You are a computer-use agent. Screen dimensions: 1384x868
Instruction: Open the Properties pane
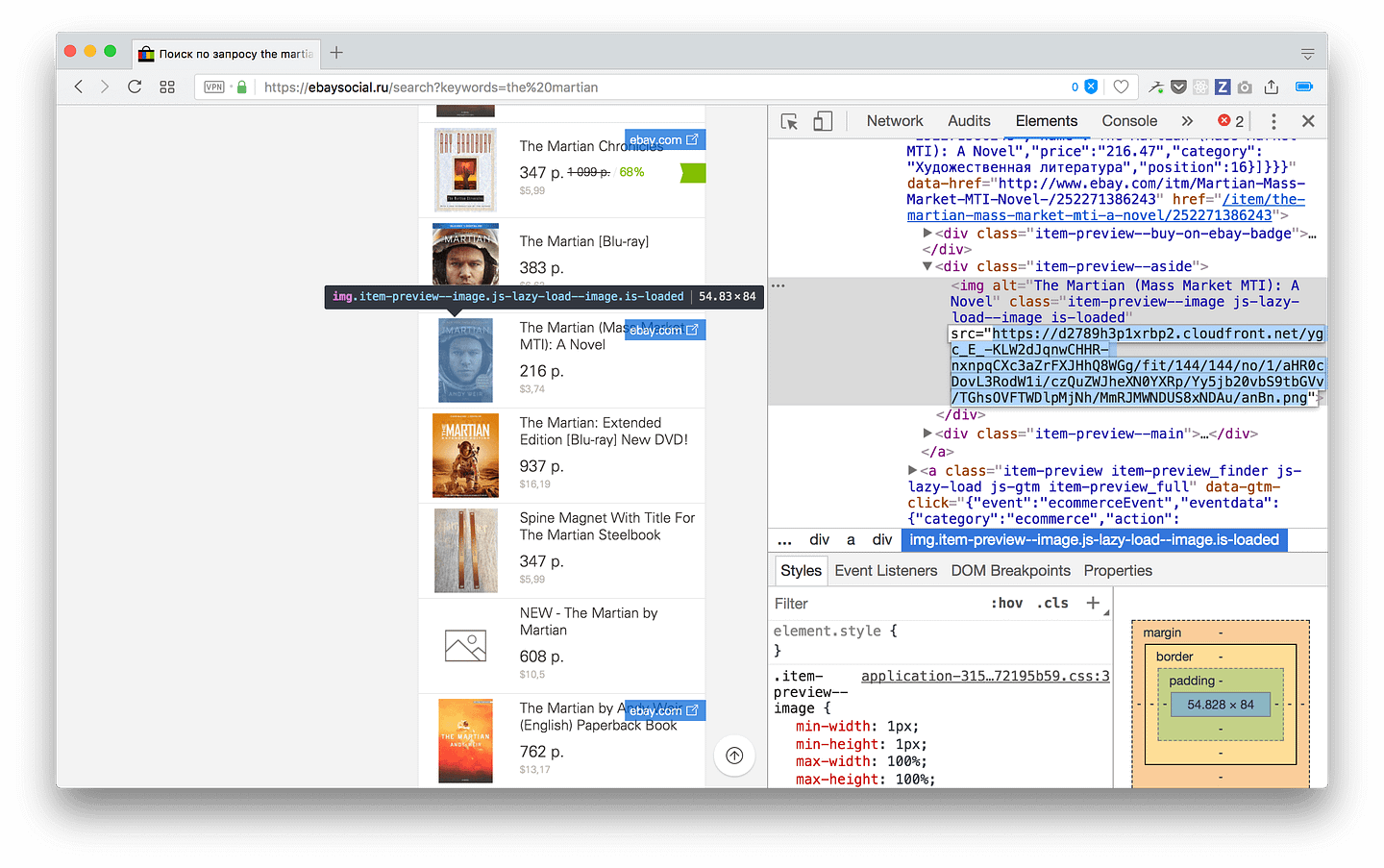[1118, 571]
